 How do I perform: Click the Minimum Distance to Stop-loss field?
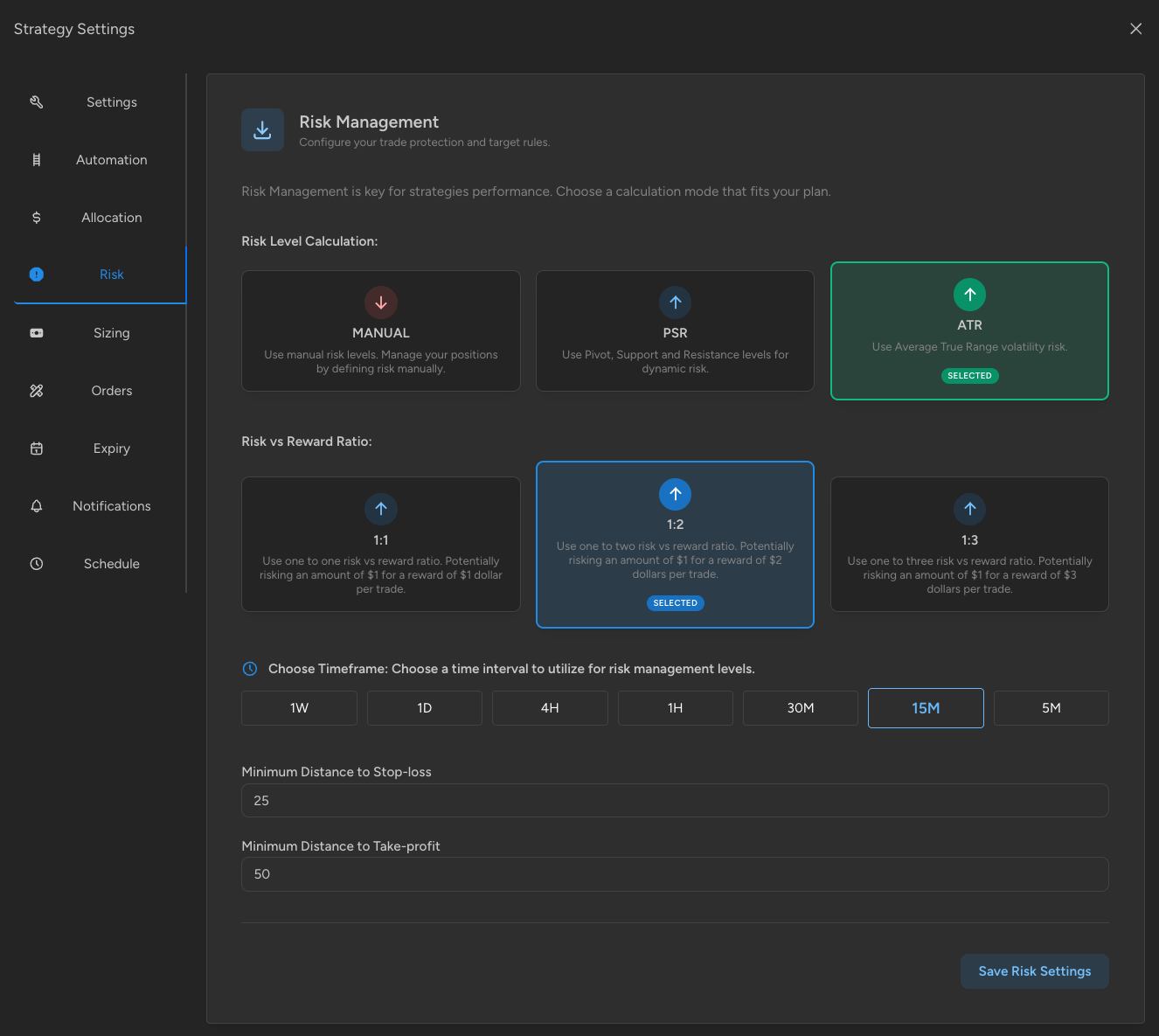676,801
